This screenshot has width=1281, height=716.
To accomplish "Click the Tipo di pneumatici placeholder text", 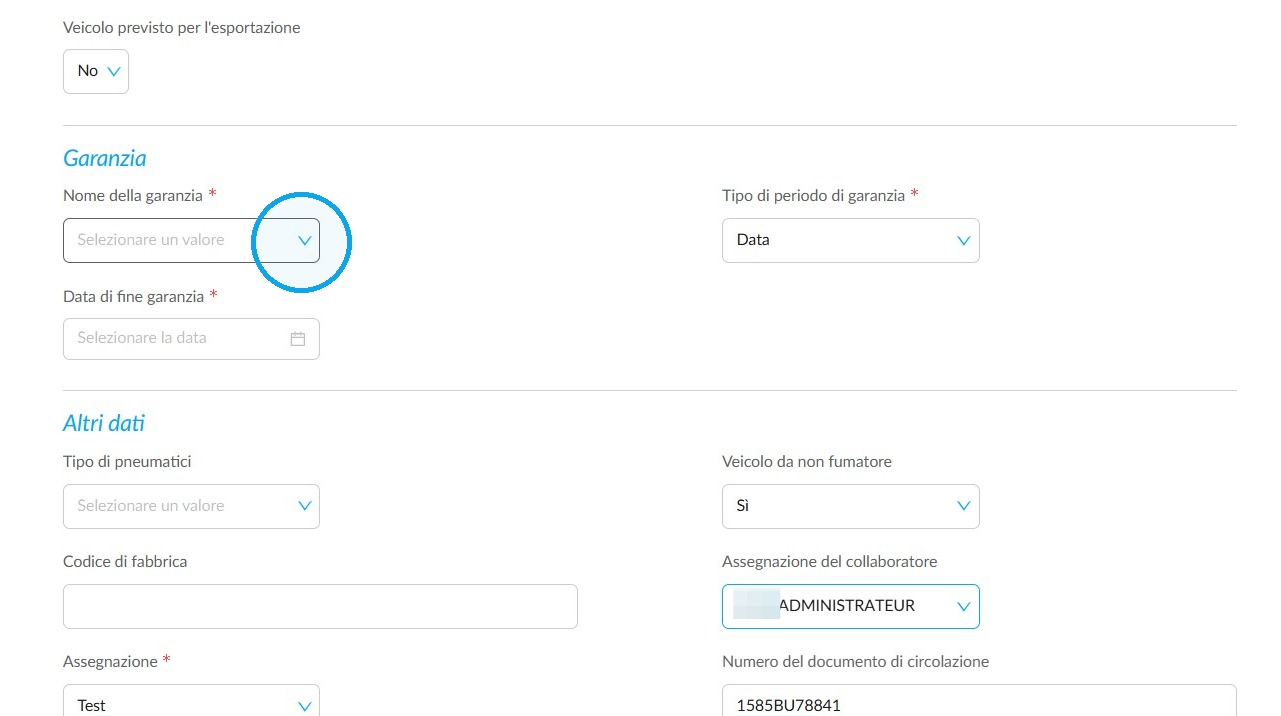I will pos(151,506).
